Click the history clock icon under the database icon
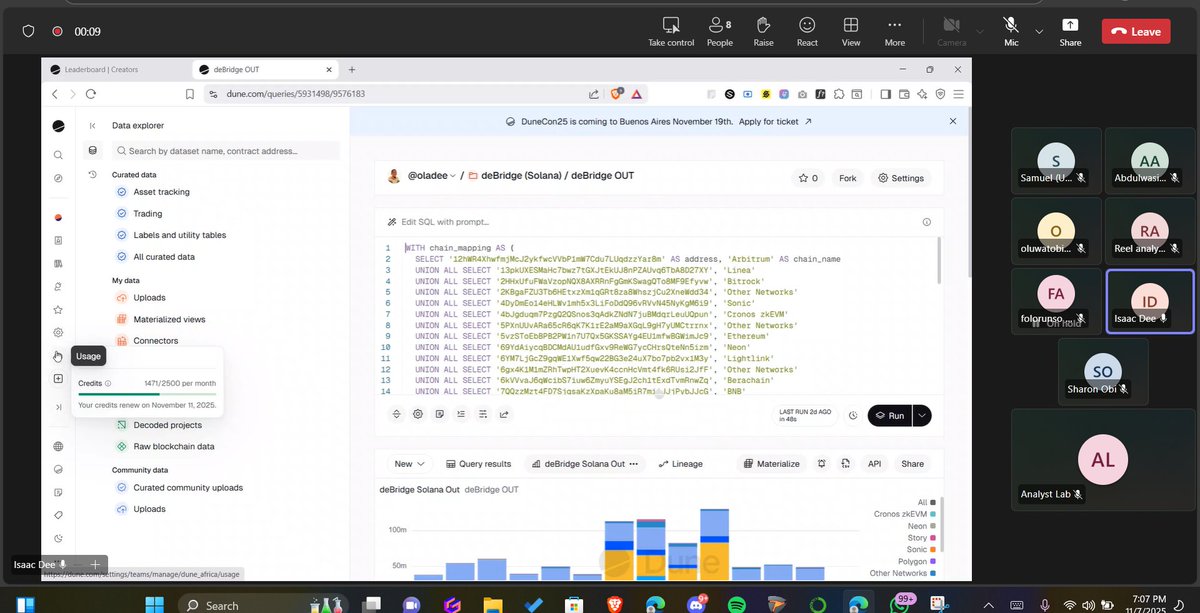This screenshot has height=613, width=1200. point(93,174)
